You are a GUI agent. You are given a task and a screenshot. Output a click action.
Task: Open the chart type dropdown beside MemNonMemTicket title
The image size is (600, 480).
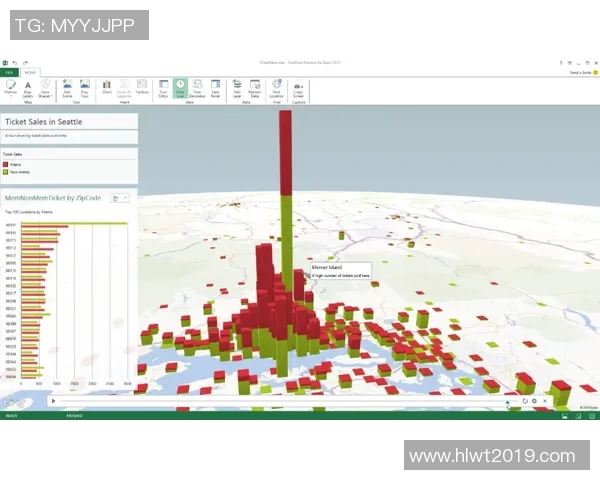coord(120,198)
